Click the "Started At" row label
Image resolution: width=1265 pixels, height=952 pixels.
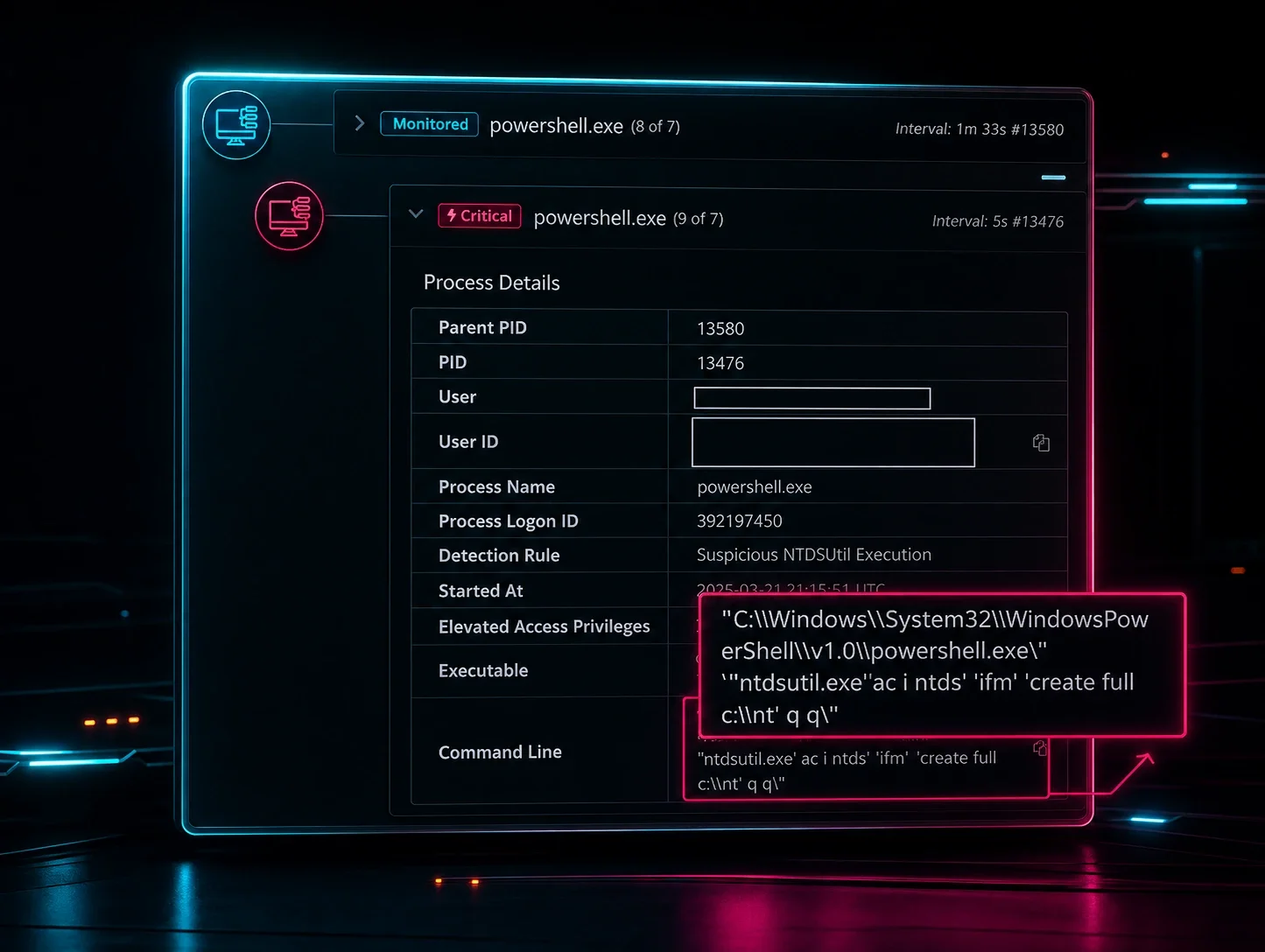(x=481, y=591)
